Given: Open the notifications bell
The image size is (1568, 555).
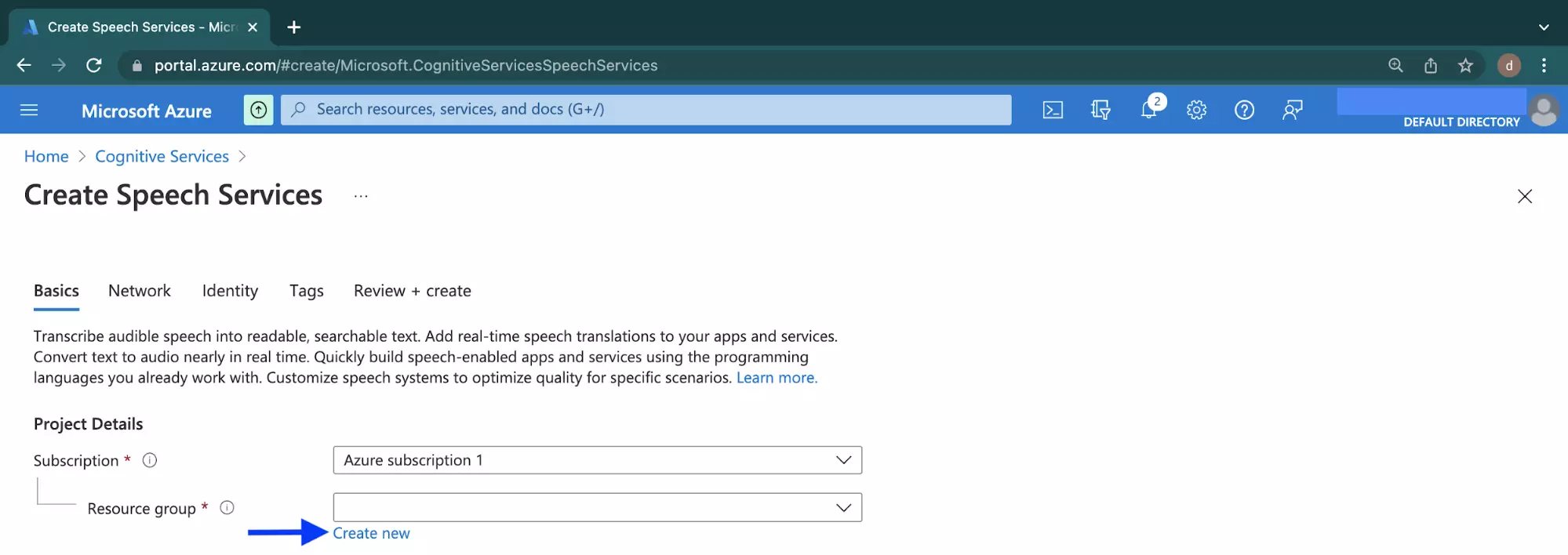Looking at the screenshot, I should coord(1150,109).
